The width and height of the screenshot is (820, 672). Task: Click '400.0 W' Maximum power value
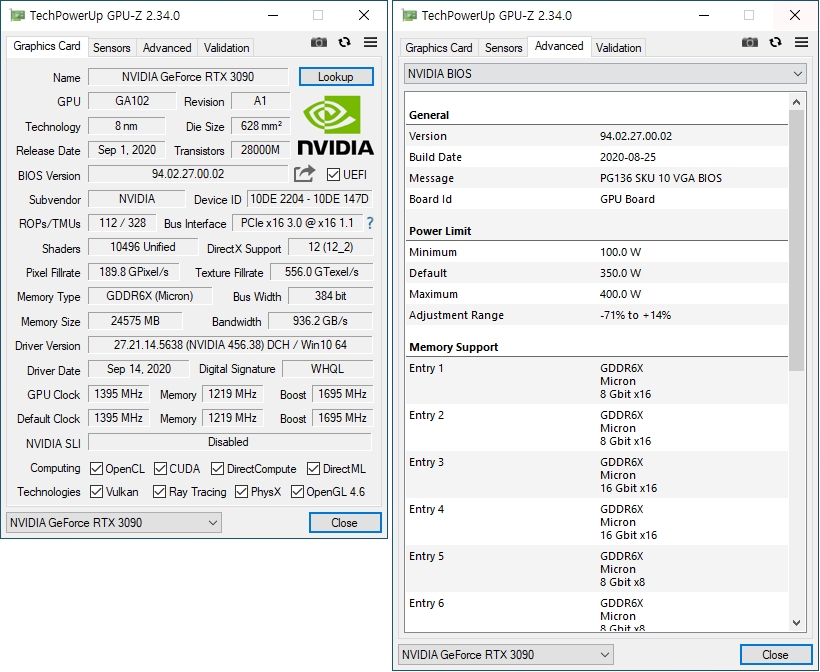coord(620,294)
